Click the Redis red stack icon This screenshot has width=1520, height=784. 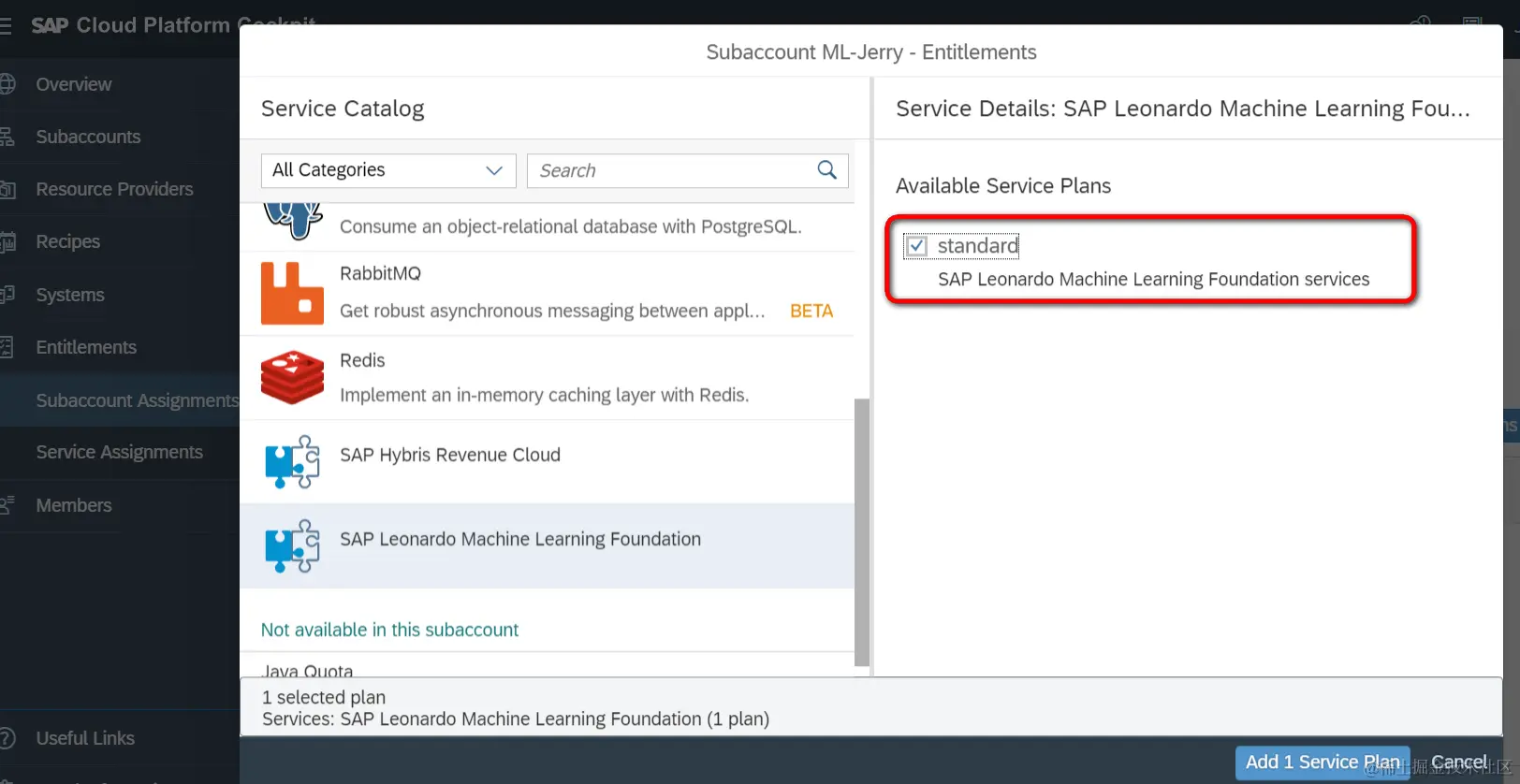point(292,377)
